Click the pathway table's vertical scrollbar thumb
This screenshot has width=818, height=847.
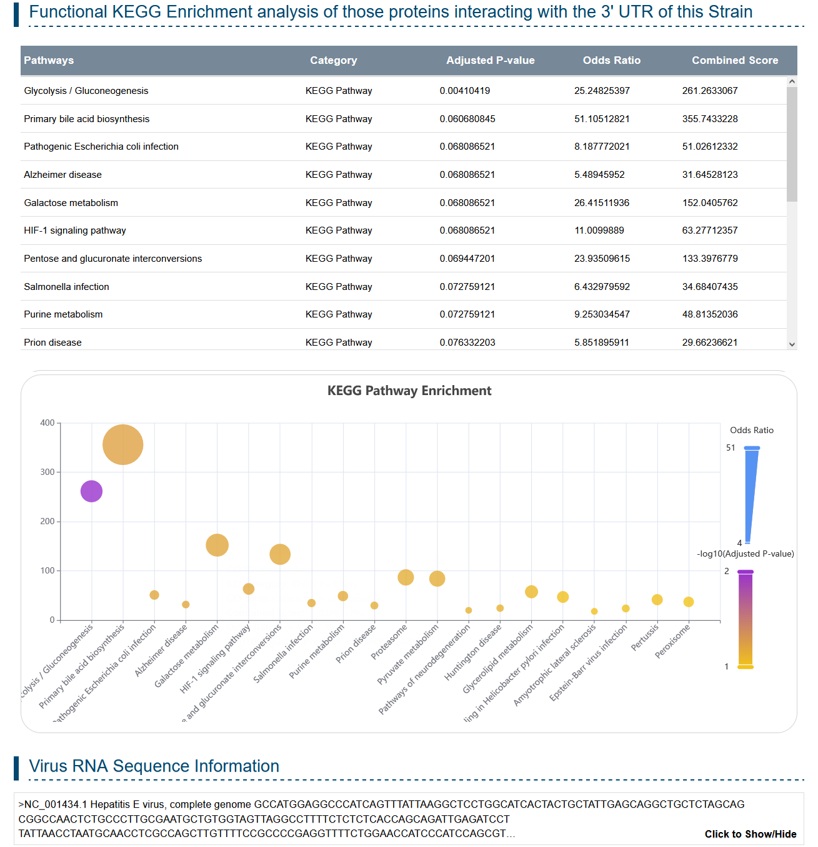coord(792,145)
